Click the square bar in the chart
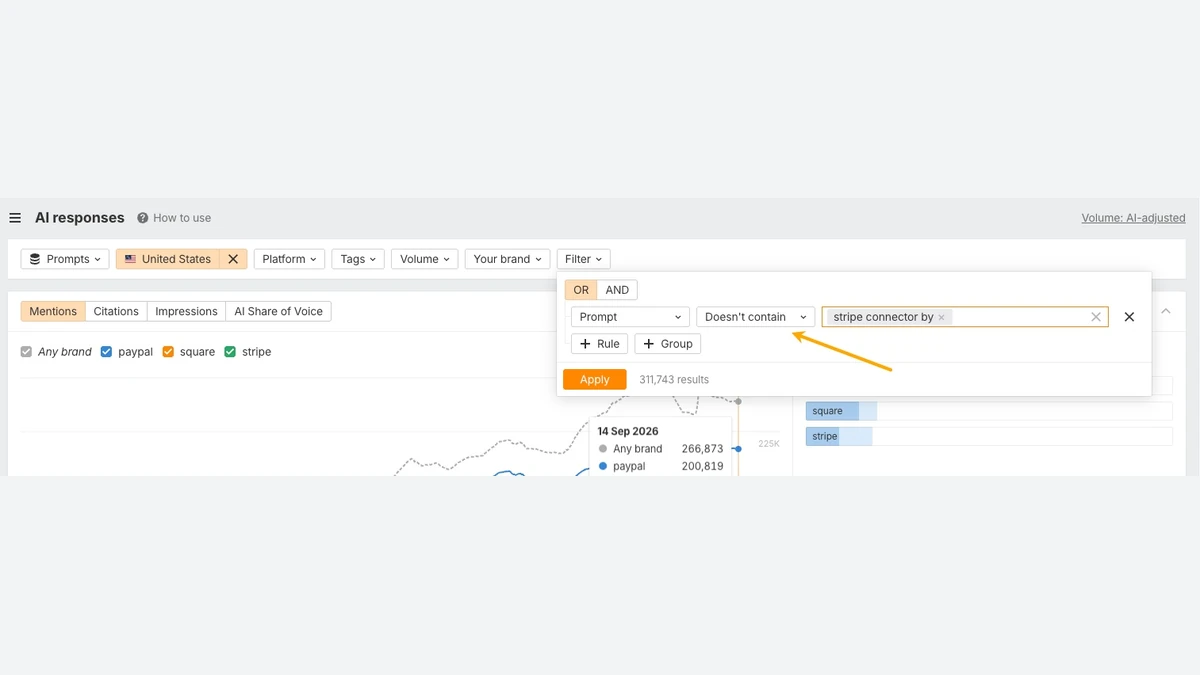 [841, 411]
